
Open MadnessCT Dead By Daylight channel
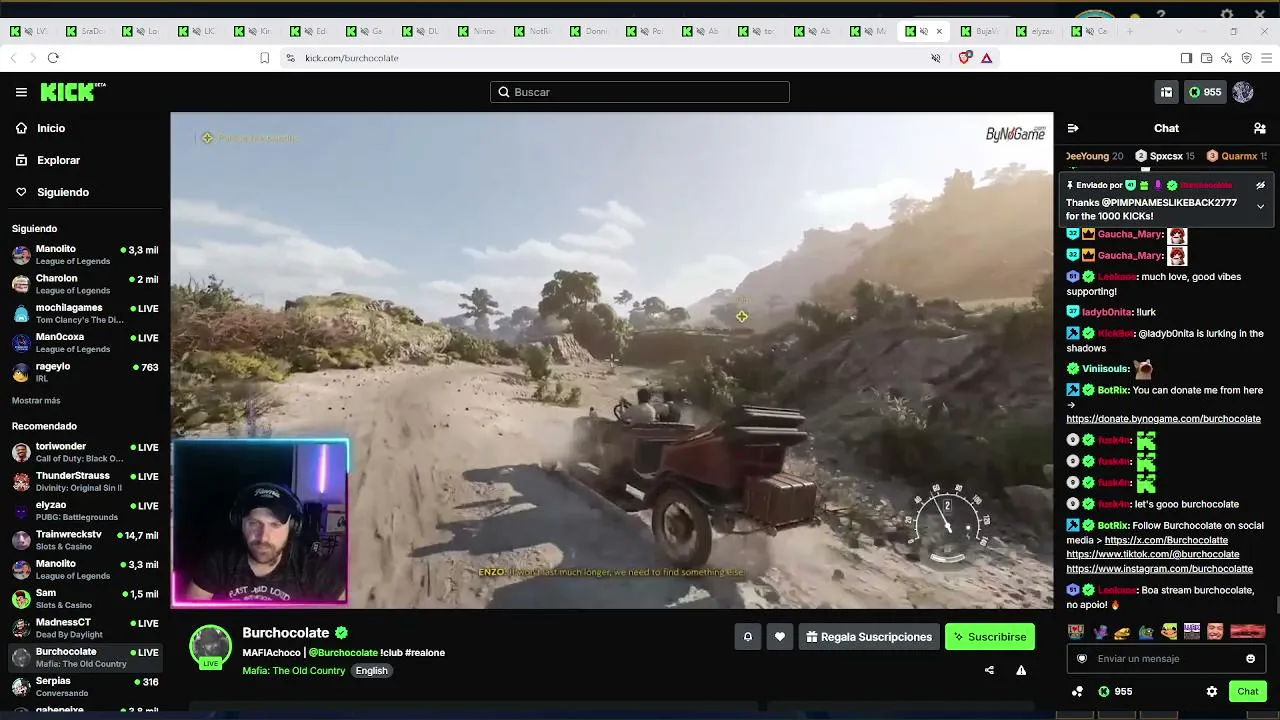point(85,628)
